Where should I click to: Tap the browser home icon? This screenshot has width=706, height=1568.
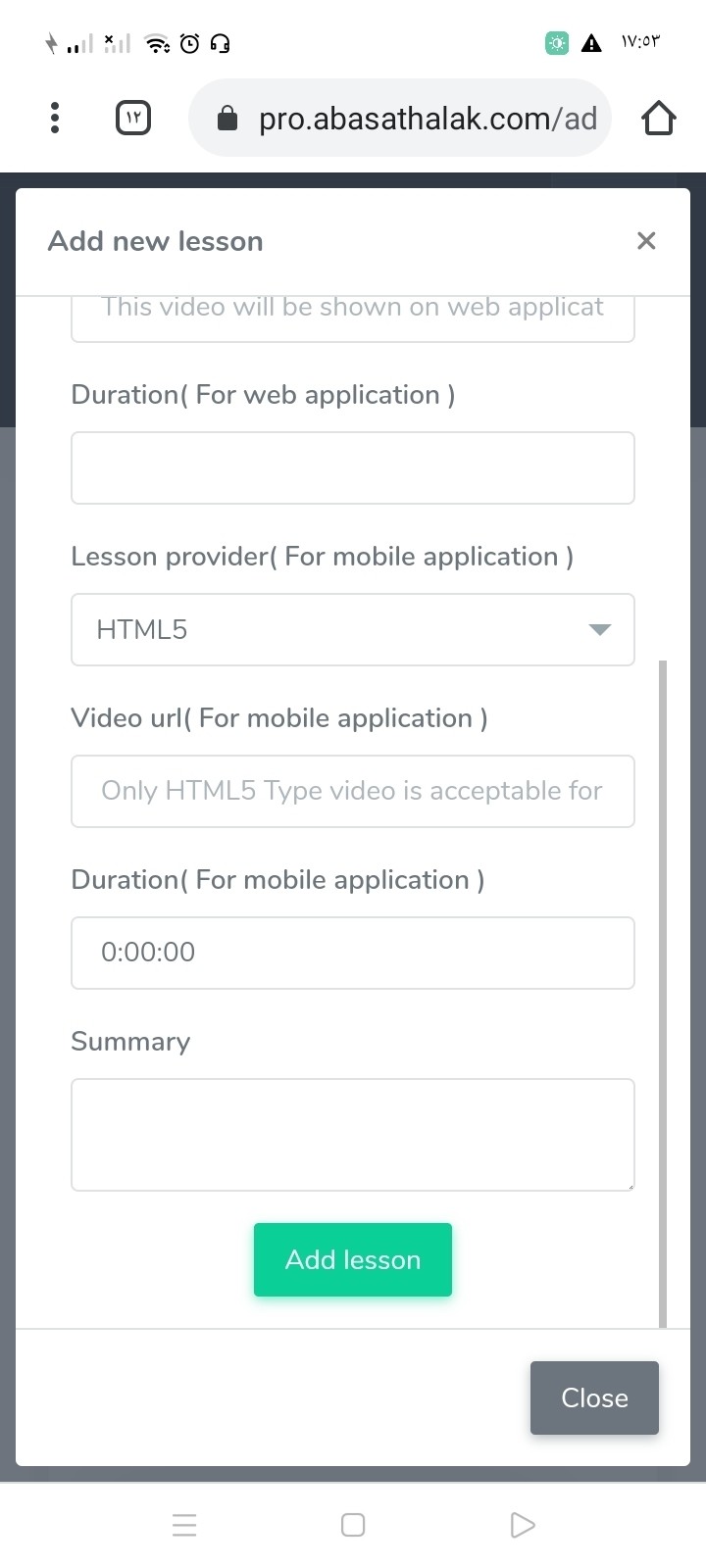click(x=658, y=118)
